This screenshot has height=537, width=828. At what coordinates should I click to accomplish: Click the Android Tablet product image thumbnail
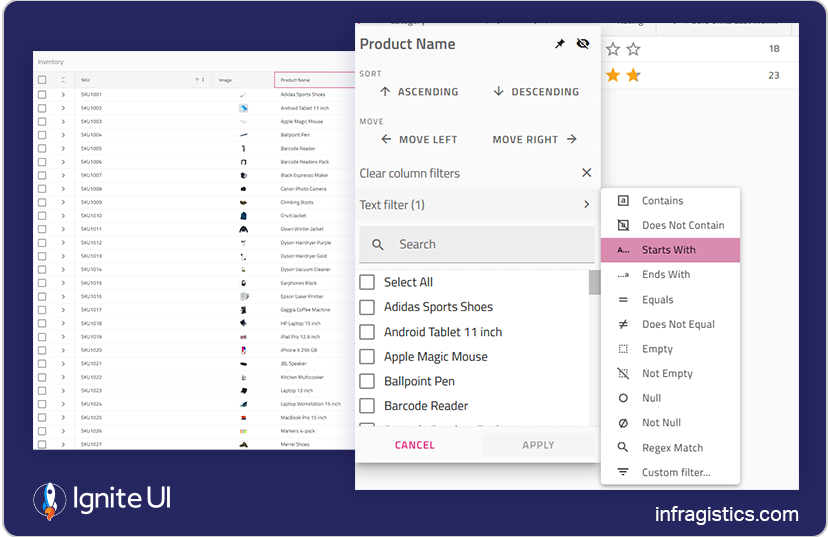[243, 108]
